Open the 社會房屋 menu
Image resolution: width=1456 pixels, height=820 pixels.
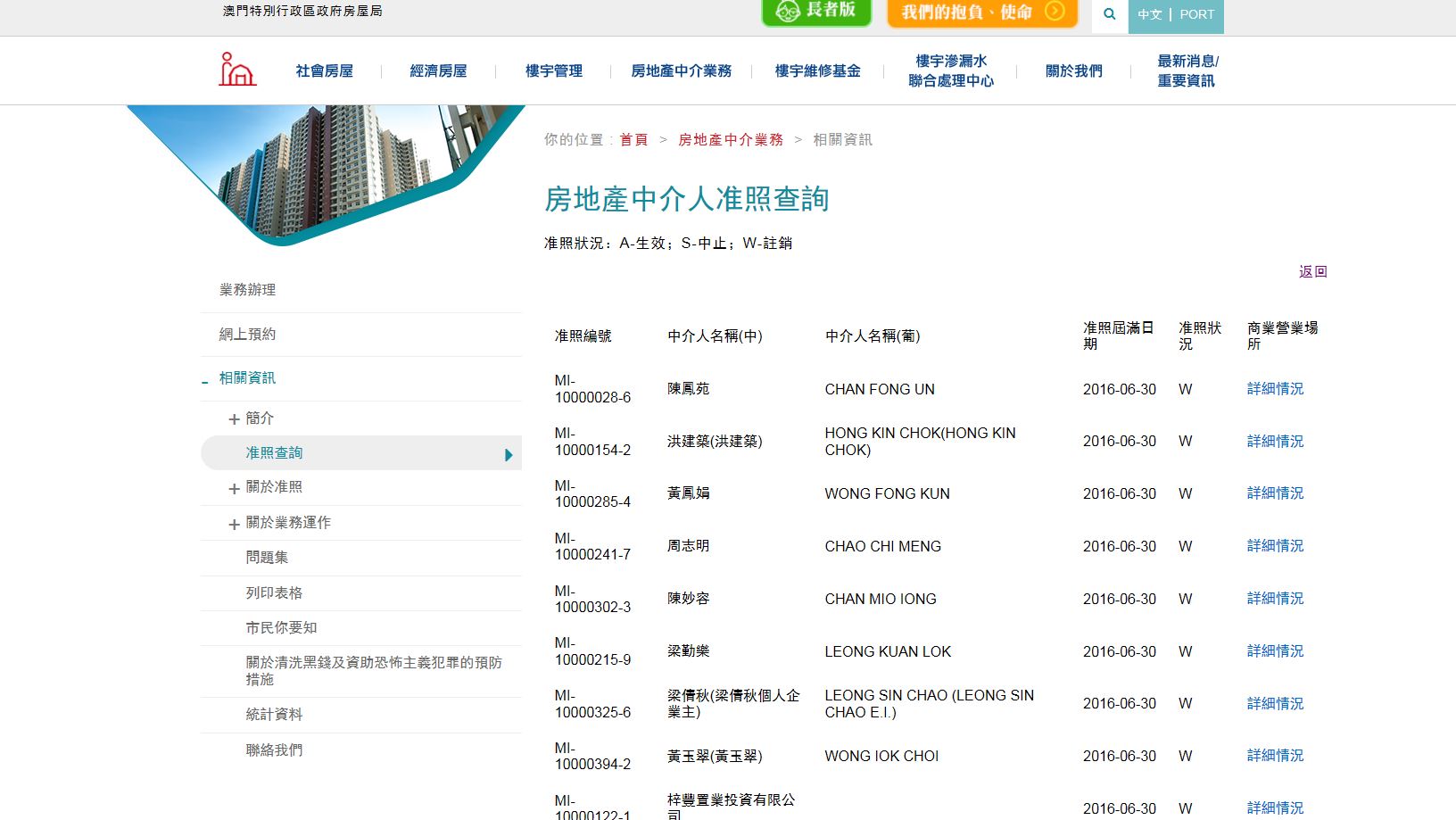pos(324,71)
